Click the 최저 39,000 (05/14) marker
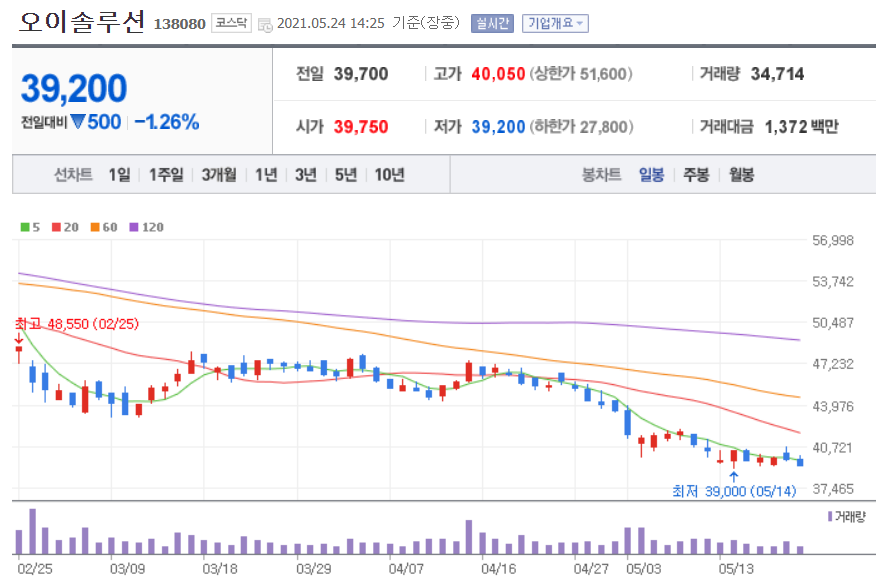Image resolution: width=876 pixels, height=586 pixels. [734, 491]
